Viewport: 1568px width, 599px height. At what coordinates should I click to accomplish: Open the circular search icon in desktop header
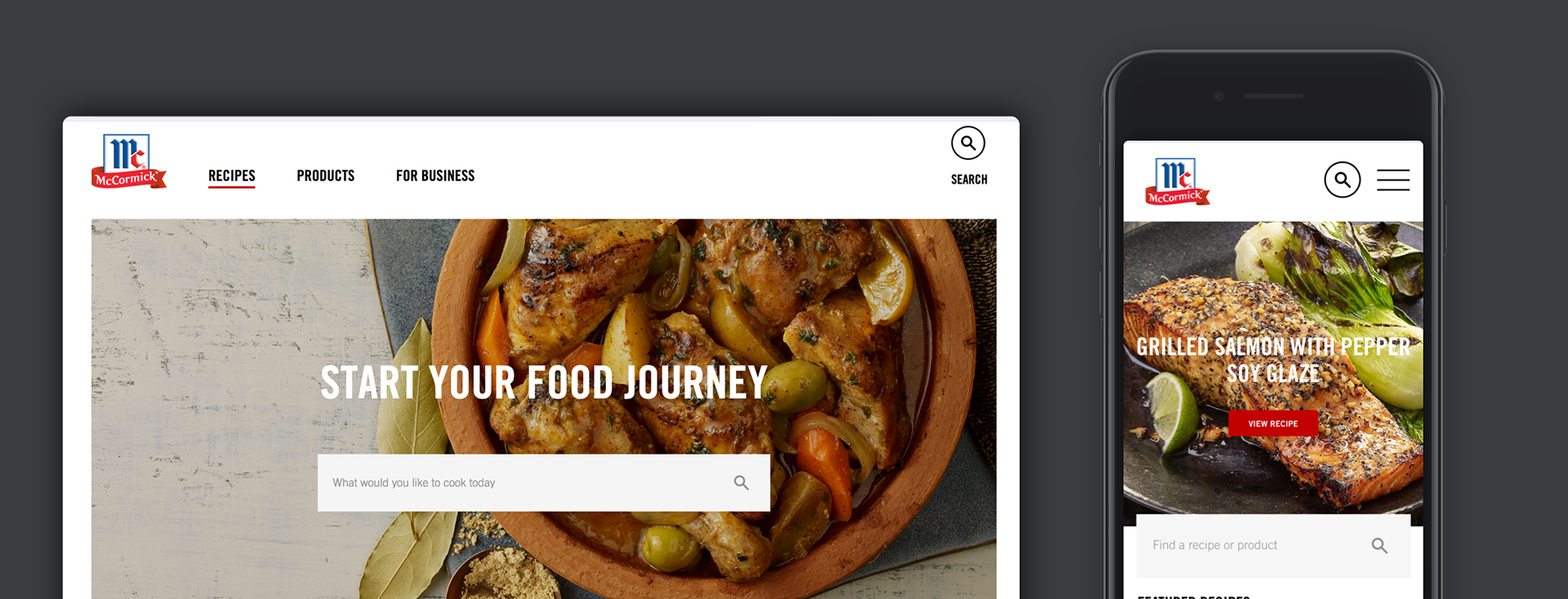point(968,143)
